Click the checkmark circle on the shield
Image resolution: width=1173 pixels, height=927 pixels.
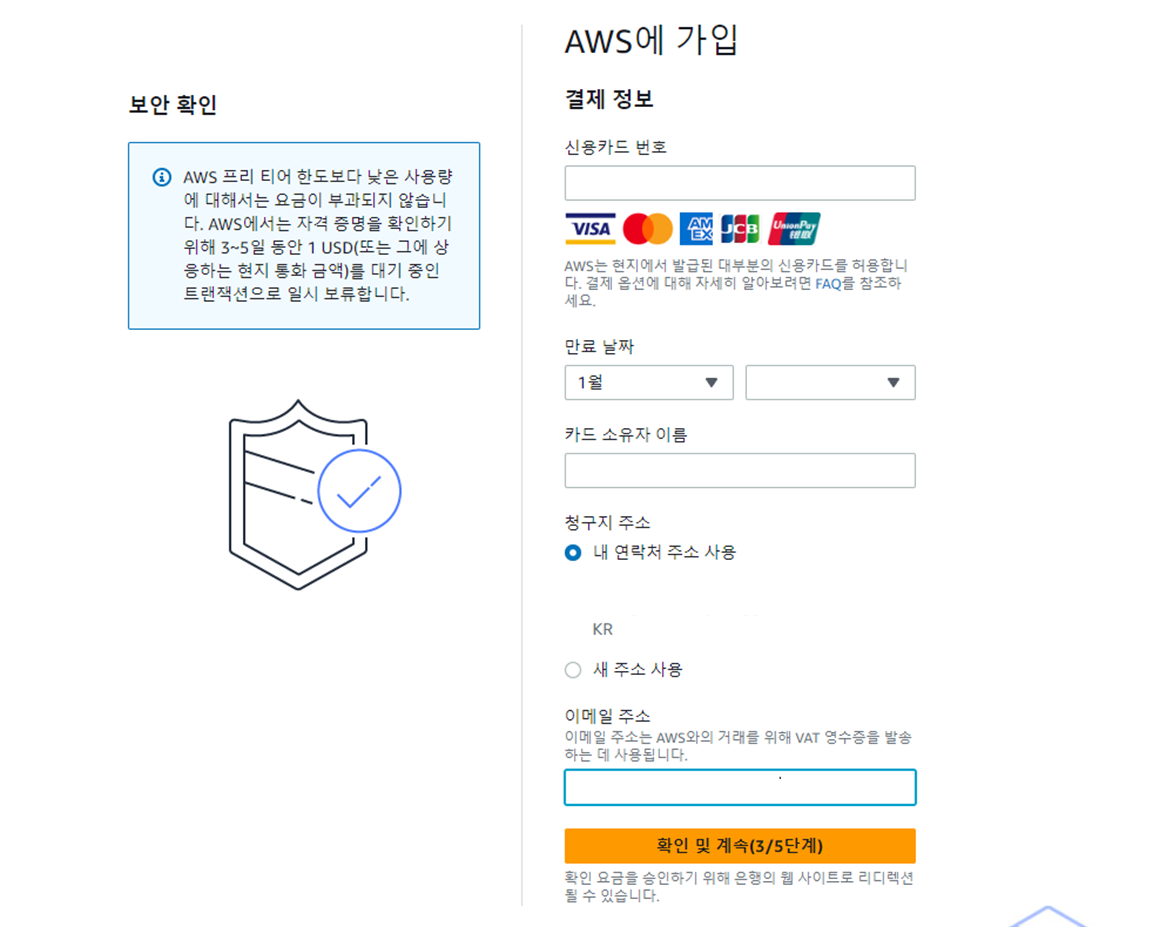359,491
